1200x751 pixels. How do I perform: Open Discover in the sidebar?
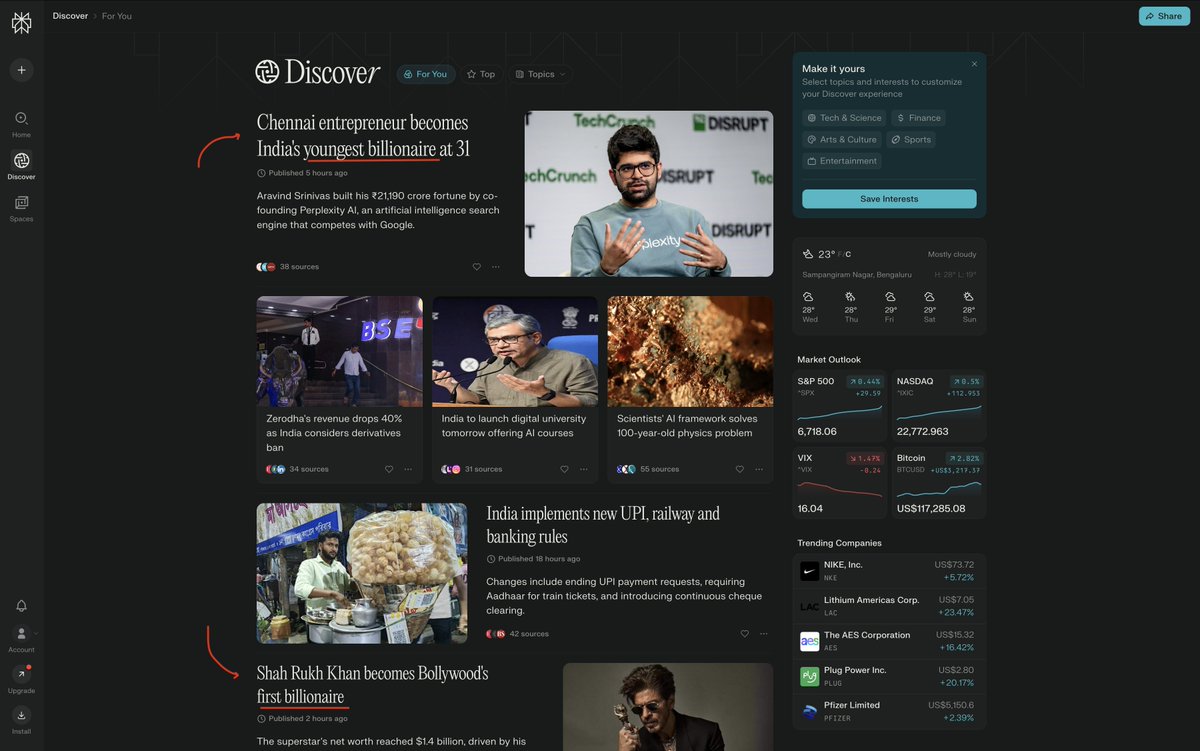tap(21, 166)
